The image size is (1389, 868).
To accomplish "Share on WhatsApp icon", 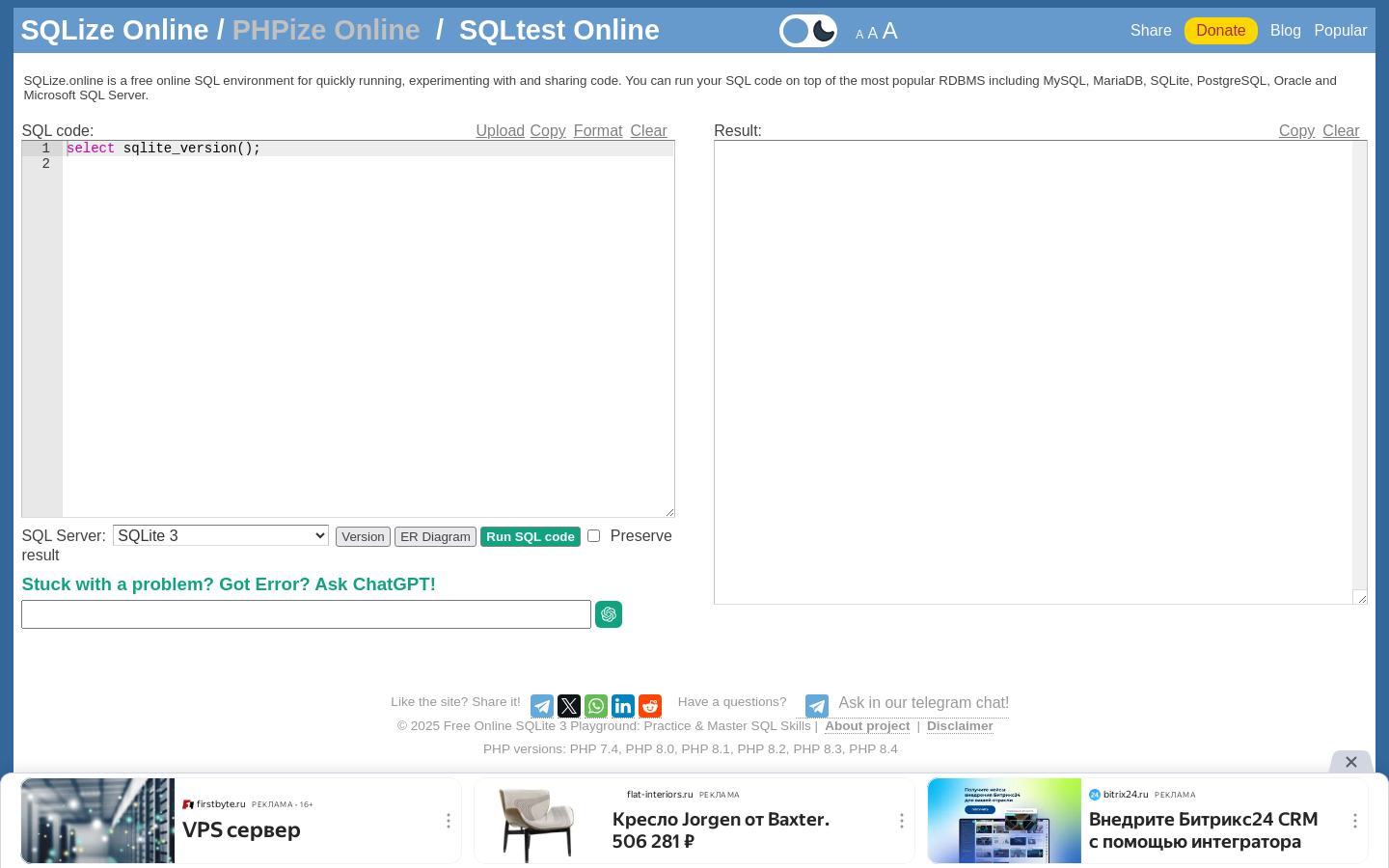I will [x=596, y=706].
